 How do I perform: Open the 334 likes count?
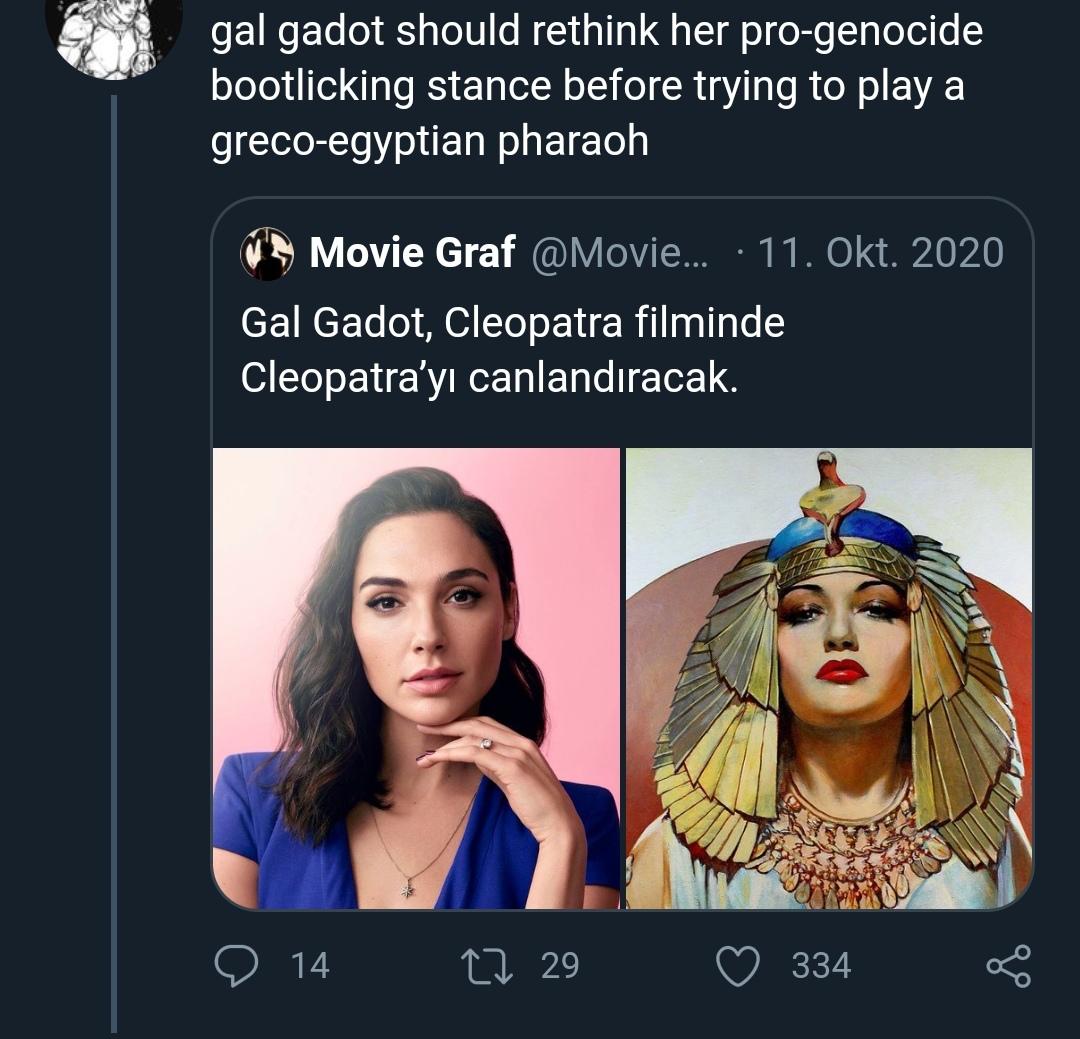click(821, 965)
